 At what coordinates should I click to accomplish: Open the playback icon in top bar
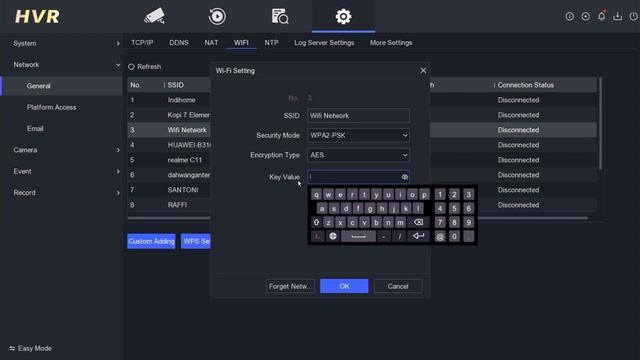(x=217, y=16)
